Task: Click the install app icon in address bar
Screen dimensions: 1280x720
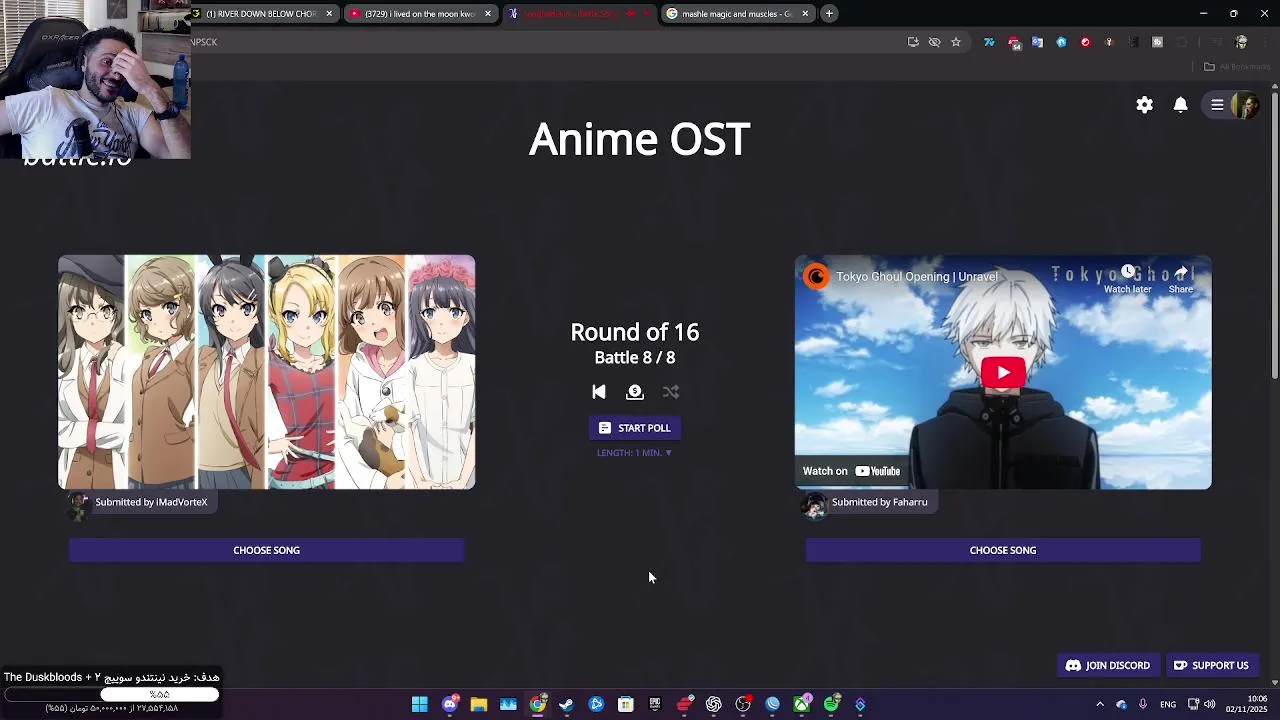Action: click(x=913, y=42)
